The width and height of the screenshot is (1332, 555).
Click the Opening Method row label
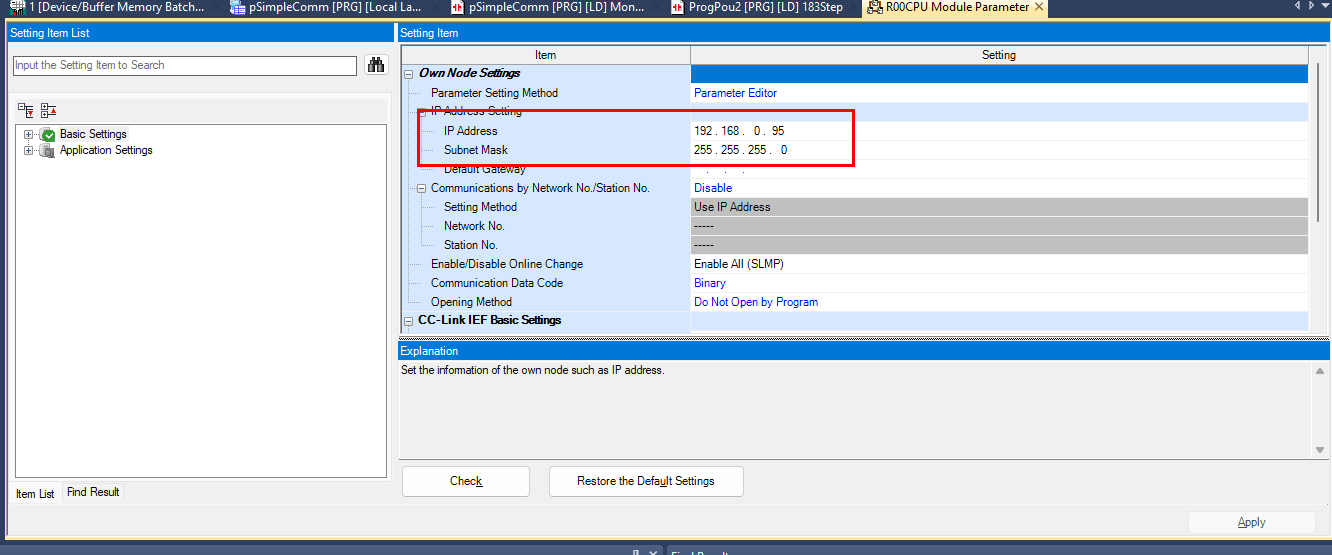[x=471, y=302]
